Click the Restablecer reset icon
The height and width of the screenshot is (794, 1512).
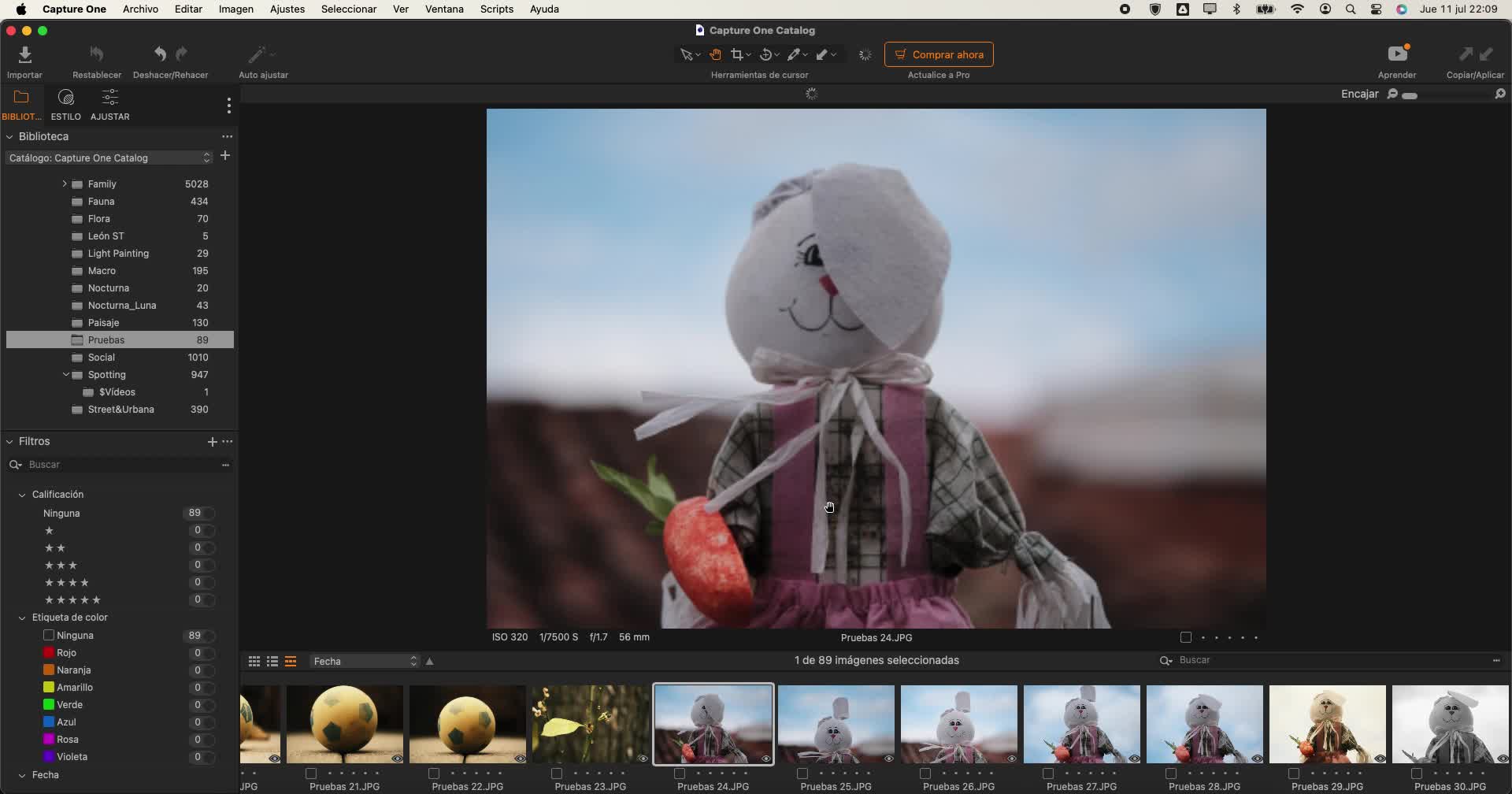pyautogui.click(x=97, y=54)
